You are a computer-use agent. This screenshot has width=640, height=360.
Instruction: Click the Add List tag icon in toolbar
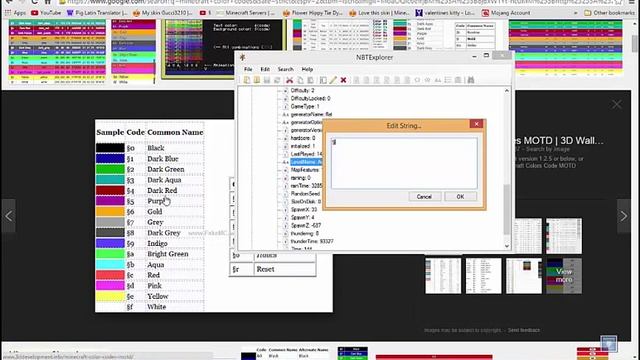[x=448, y=80]
